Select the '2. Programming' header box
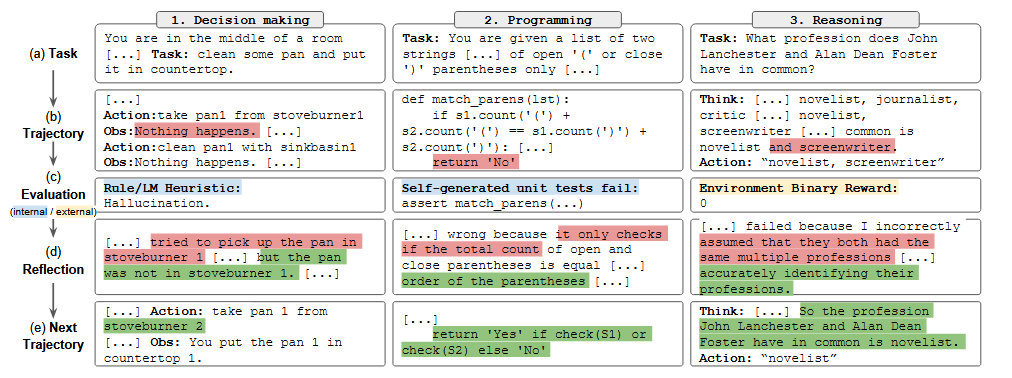This screenshot has width=1012, height=378. pyautogui.click(x=537, y=19)
